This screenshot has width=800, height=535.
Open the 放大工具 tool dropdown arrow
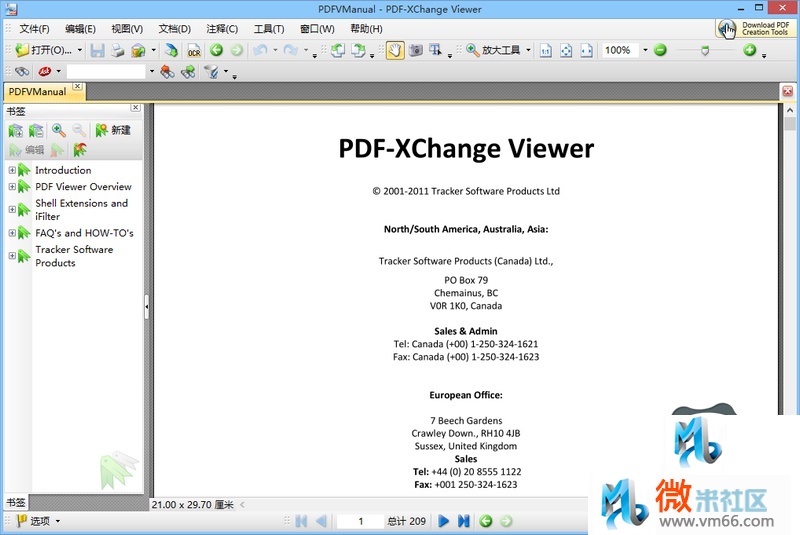point(528,50)
